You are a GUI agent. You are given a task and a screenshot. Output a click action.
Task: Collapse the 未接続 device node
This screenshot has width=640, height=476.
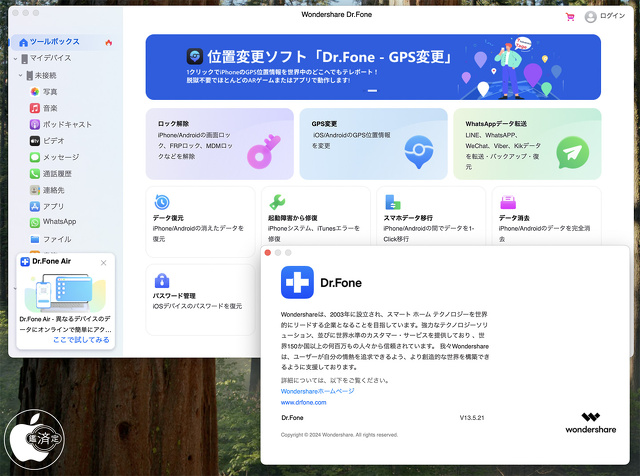(x=20, y=76)
